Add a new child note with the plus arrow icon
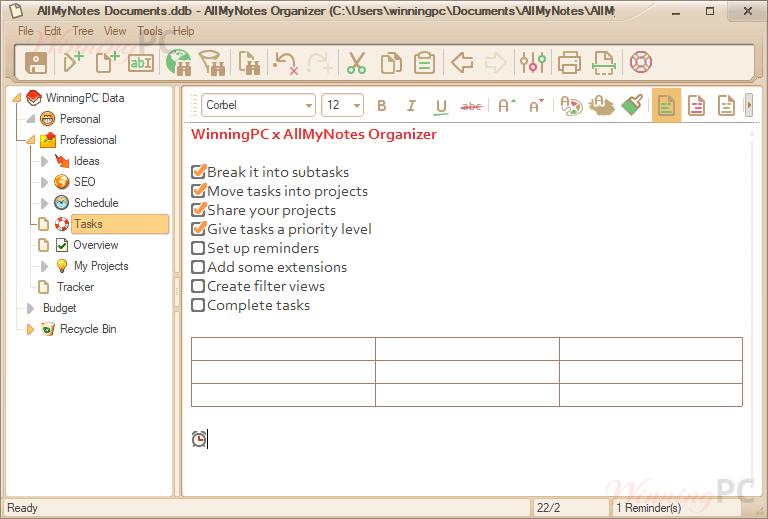This screenshot has height=519, width=768. coord(73,63)
